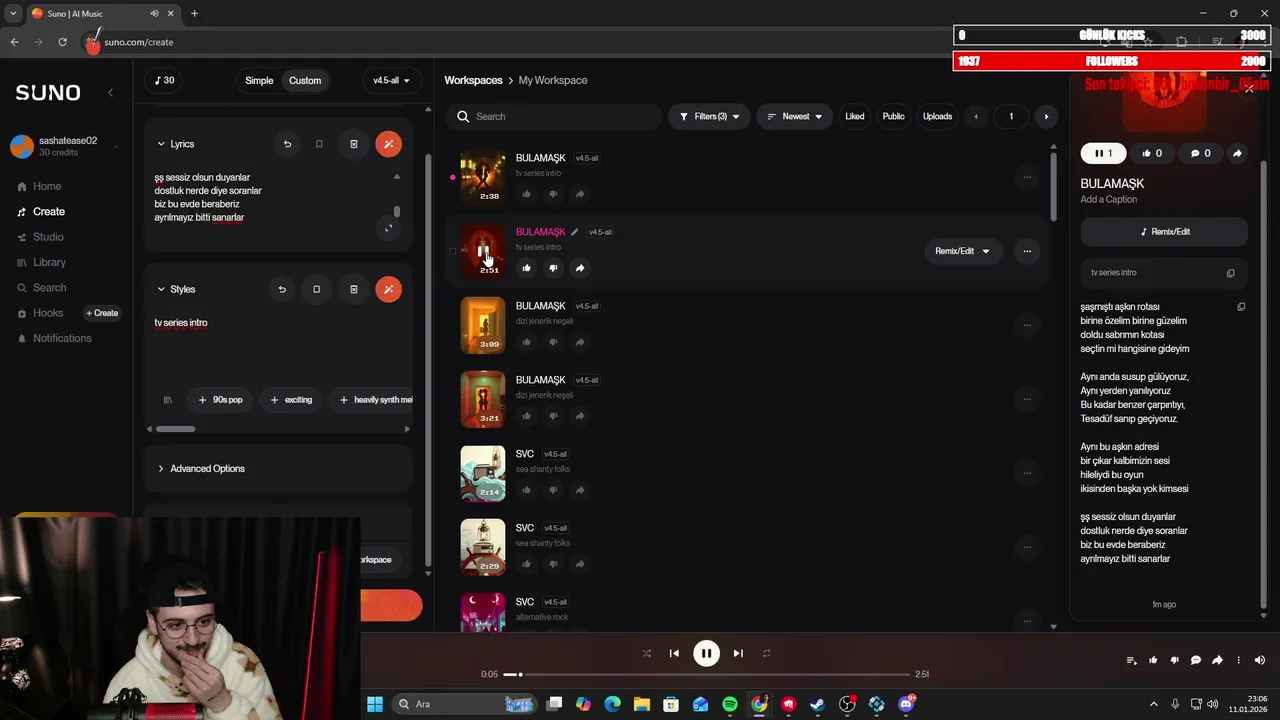Image resolution: width=1280 pixels, height=720 pixels.
Task: Toggle the Public filter
Action: point(893,117)
